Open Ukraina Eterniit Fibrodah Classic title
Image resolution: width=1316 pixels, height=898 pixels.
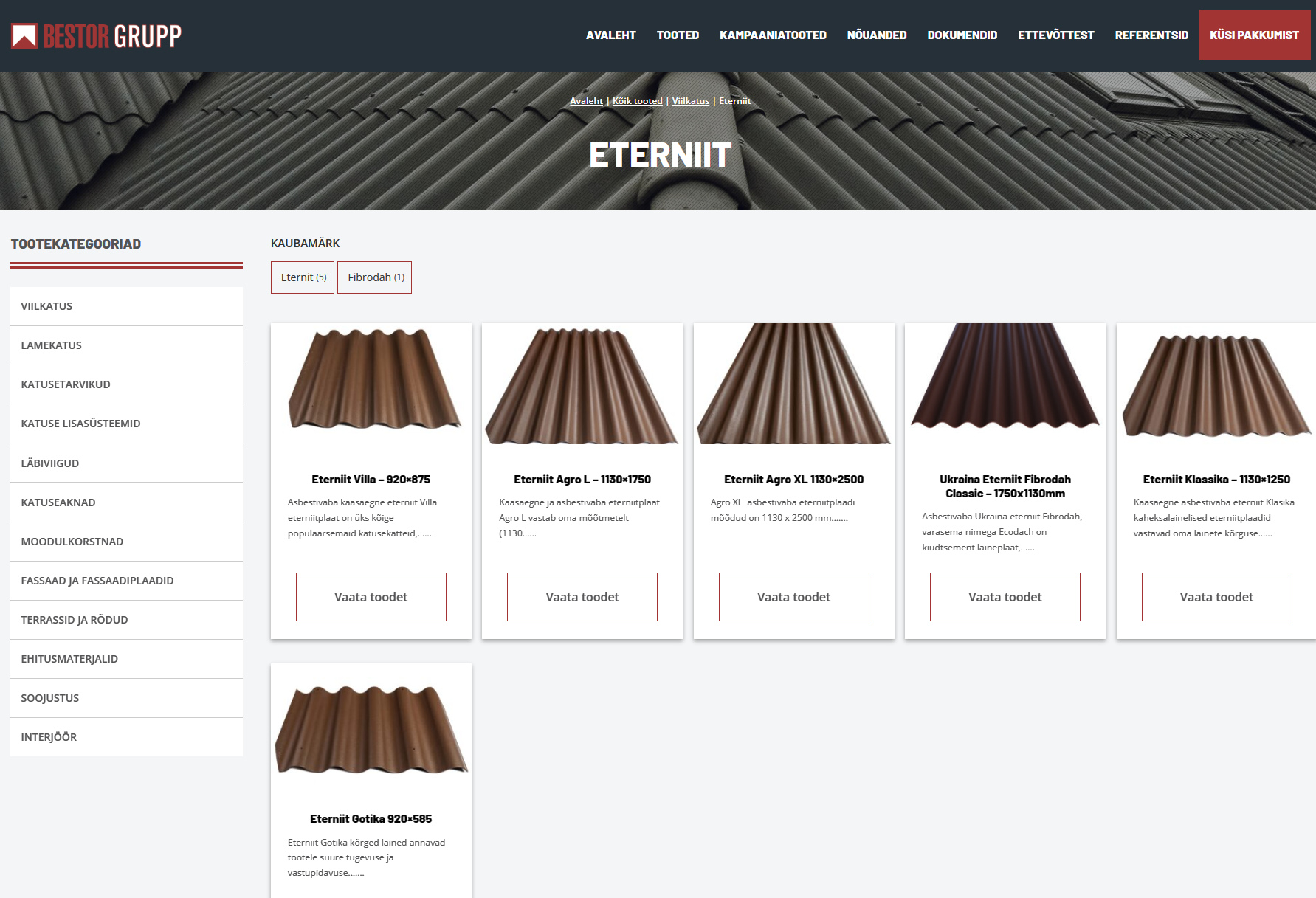click(x=1005, y=486)
